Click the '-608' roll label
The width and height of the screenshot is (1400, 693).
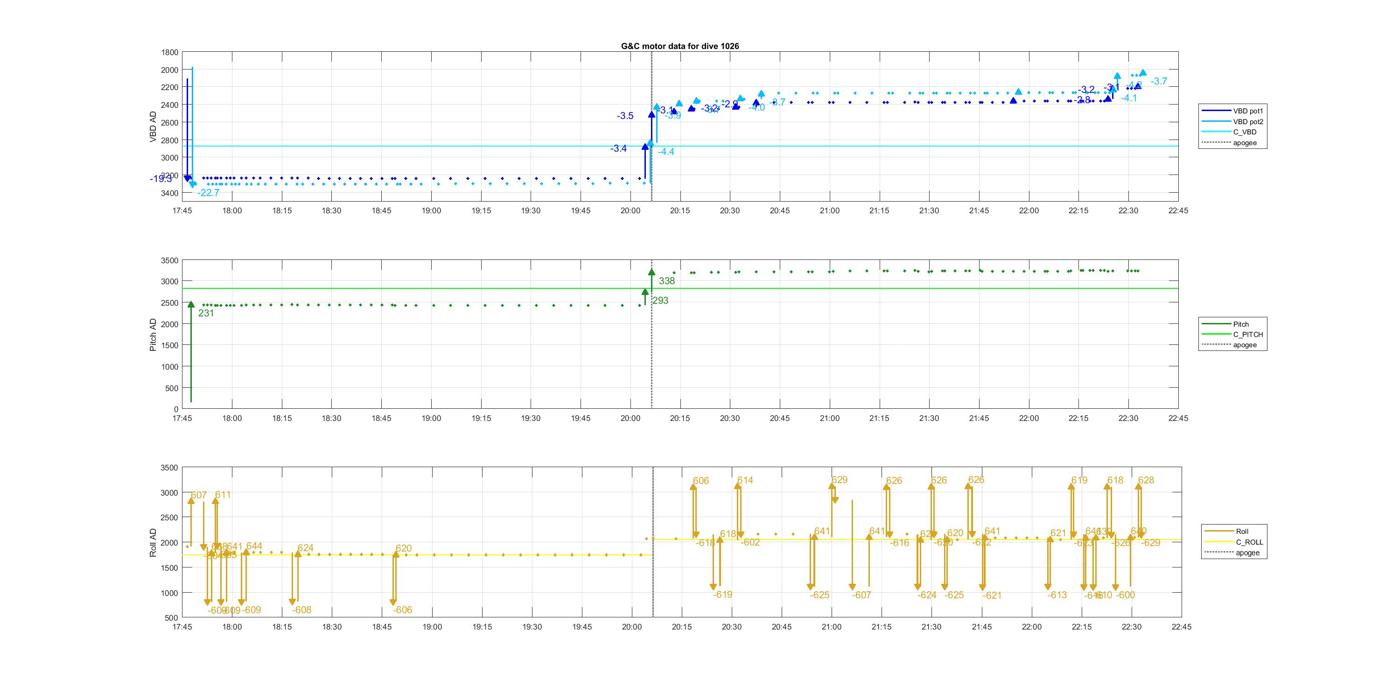coord(302,610)
